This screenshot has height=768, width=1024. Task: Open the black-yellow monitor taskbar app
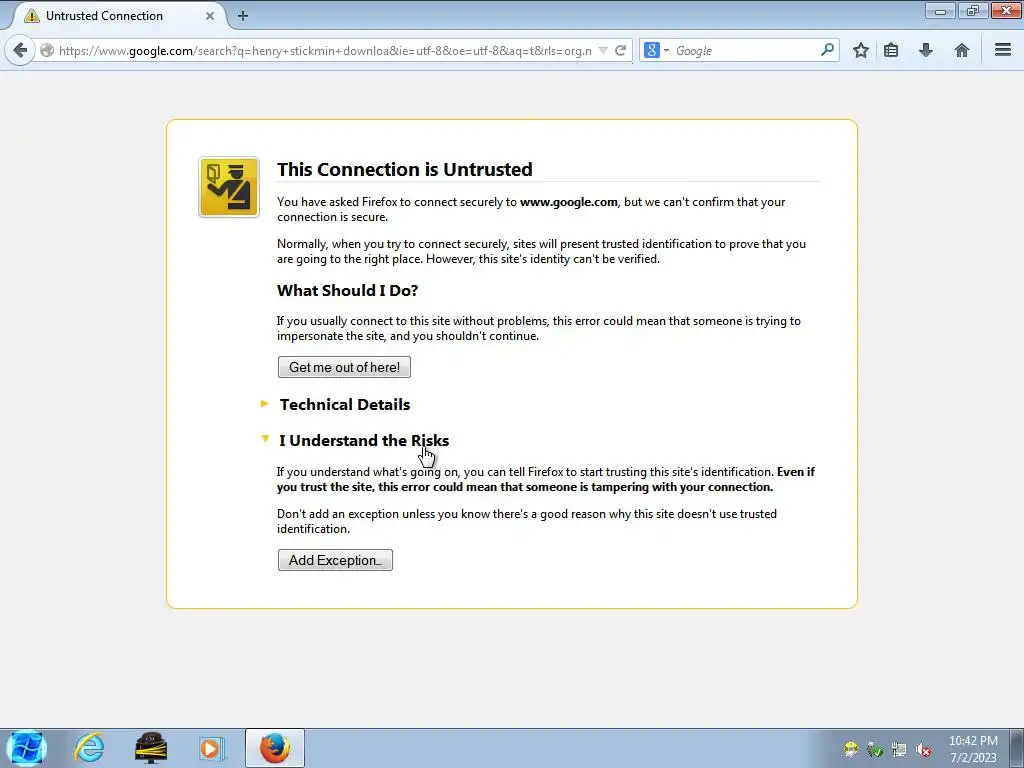click(151, 748)
